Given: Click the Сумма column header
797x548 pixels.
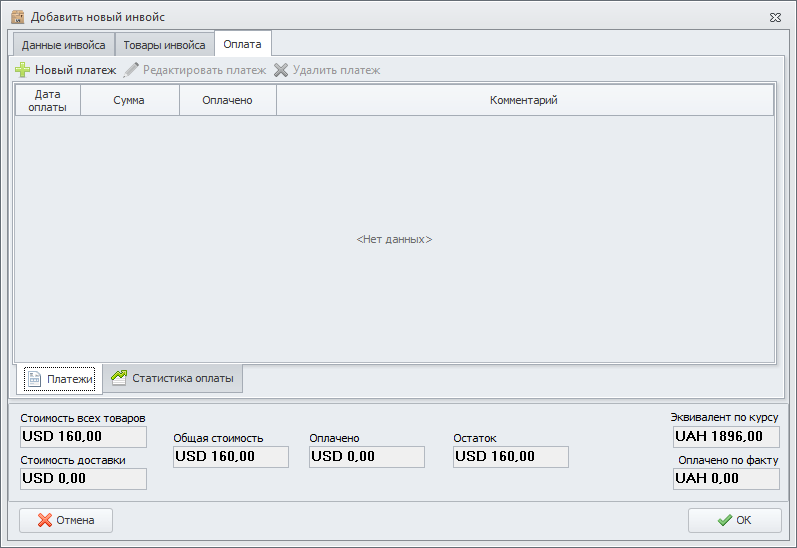Looking at the screenshot, I should point(129,100).
